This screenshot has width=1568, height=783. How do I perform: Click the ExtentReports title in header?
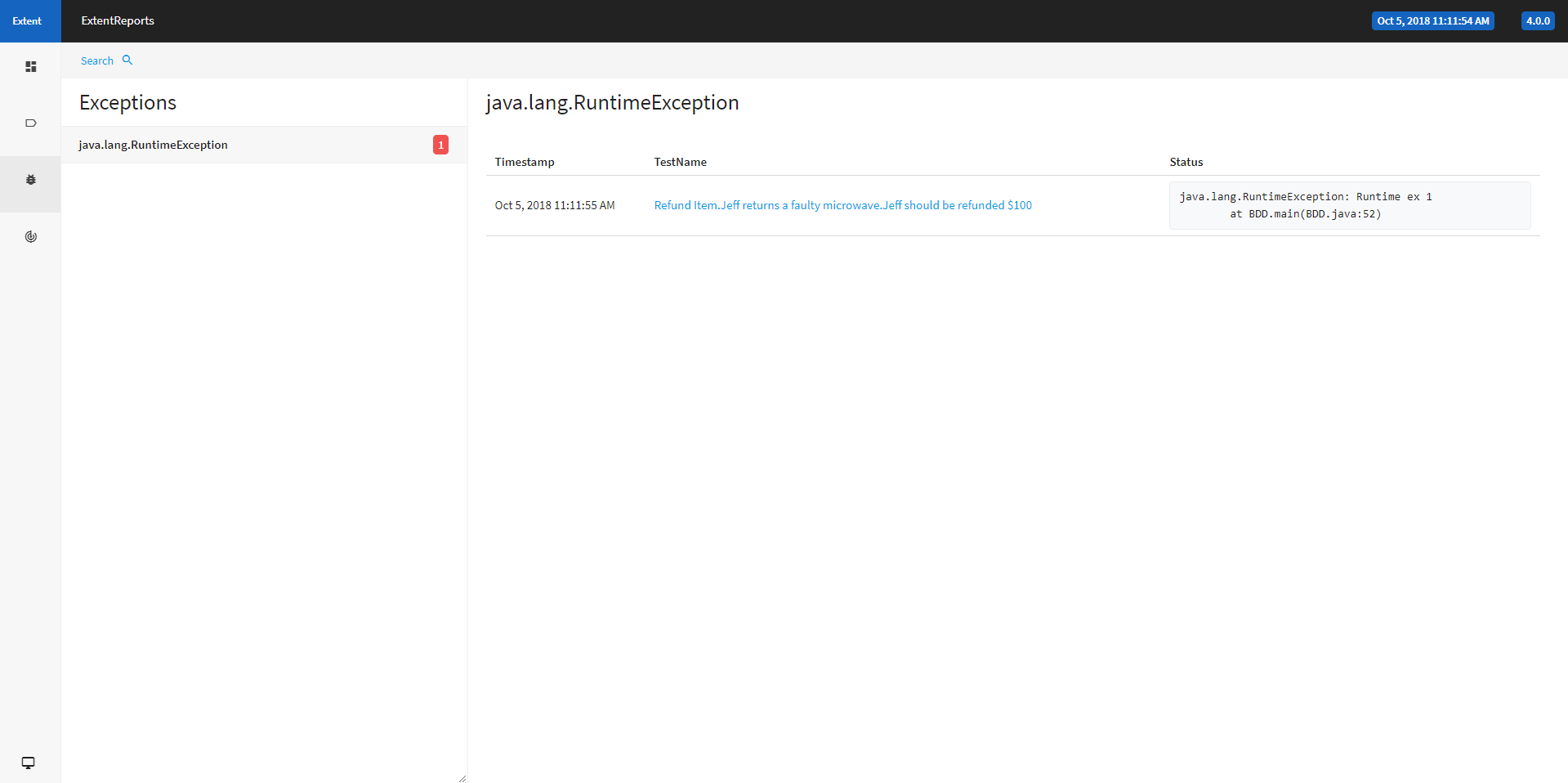[x=118, y=21]
